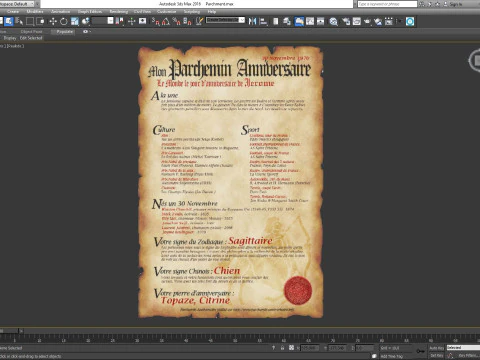
Task: Toggle Percent Snap button
Action: click(177, 21)
